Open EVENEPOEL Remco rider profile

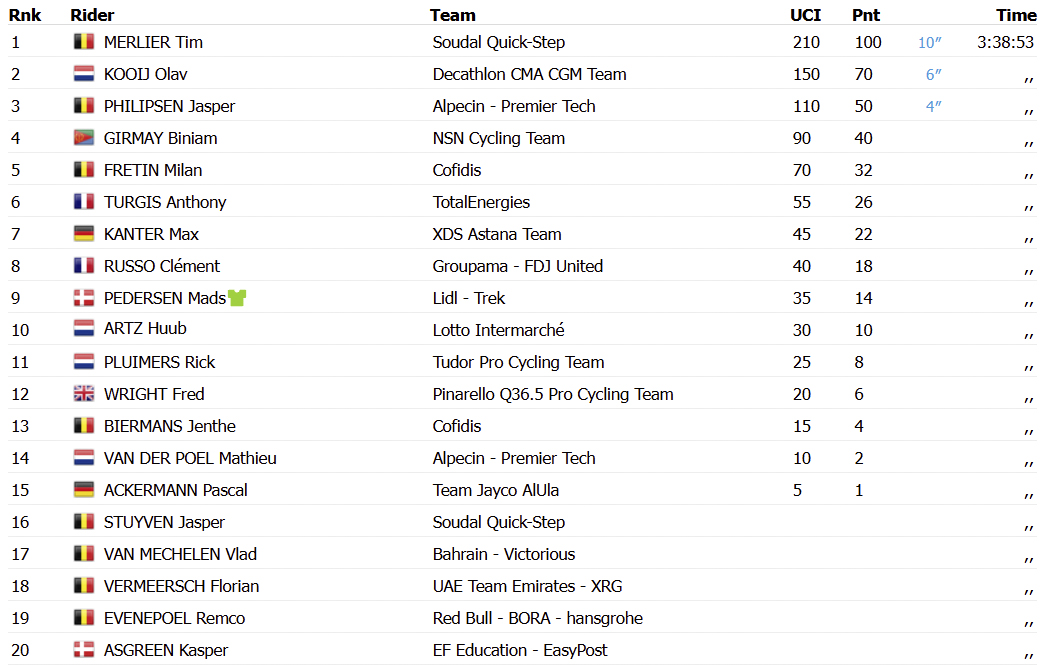[175, 618]
